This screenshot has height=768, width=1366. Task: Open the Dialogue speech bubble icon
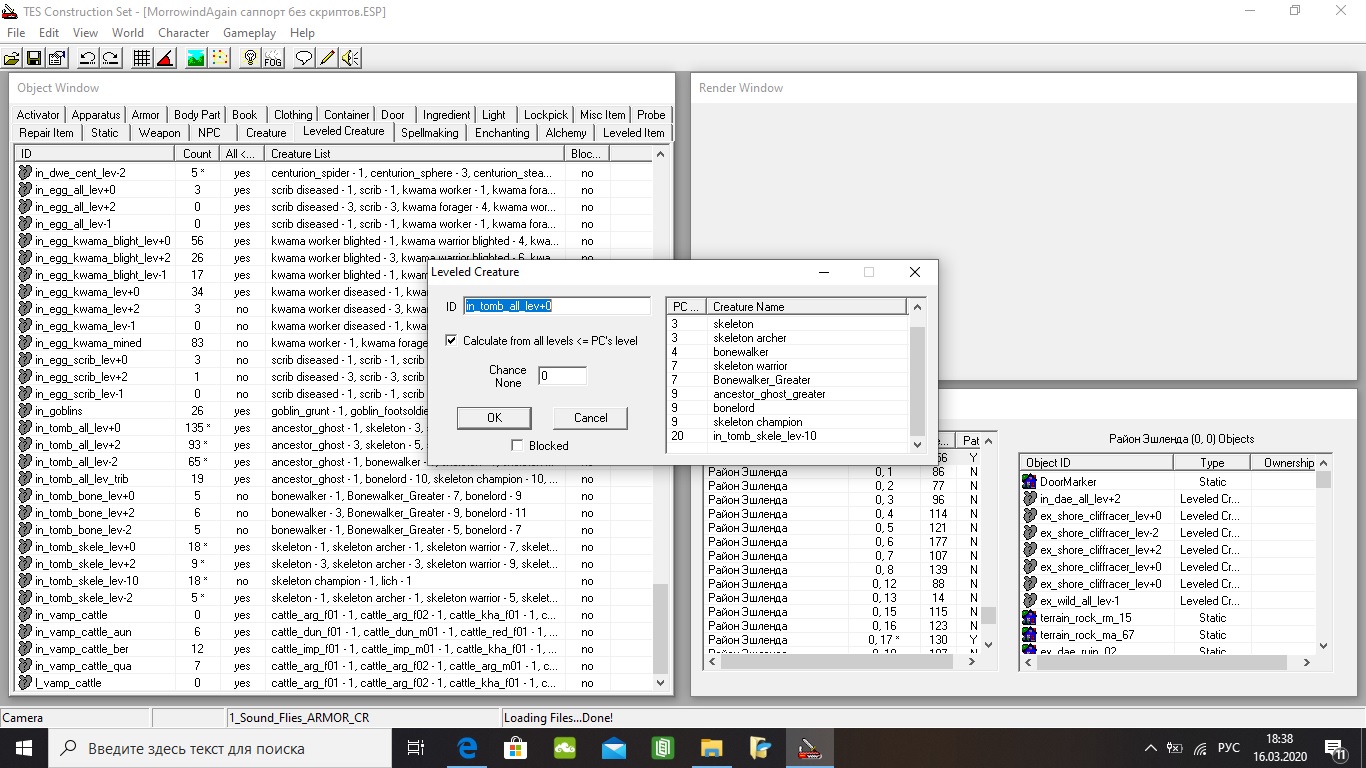tap(304, 58)
